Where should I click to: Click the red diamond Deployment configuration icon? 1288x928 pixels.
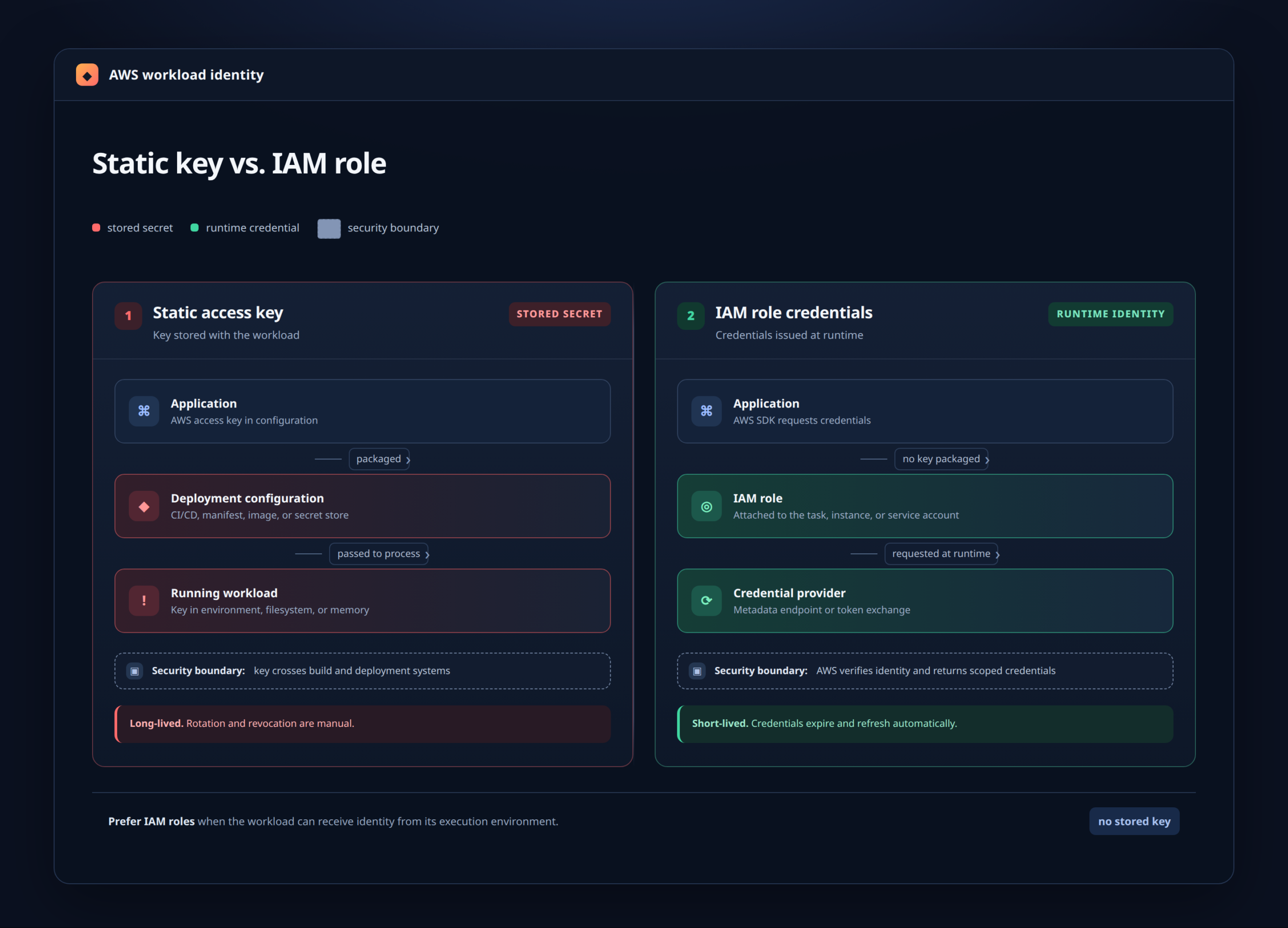click(x=144, y=505)
